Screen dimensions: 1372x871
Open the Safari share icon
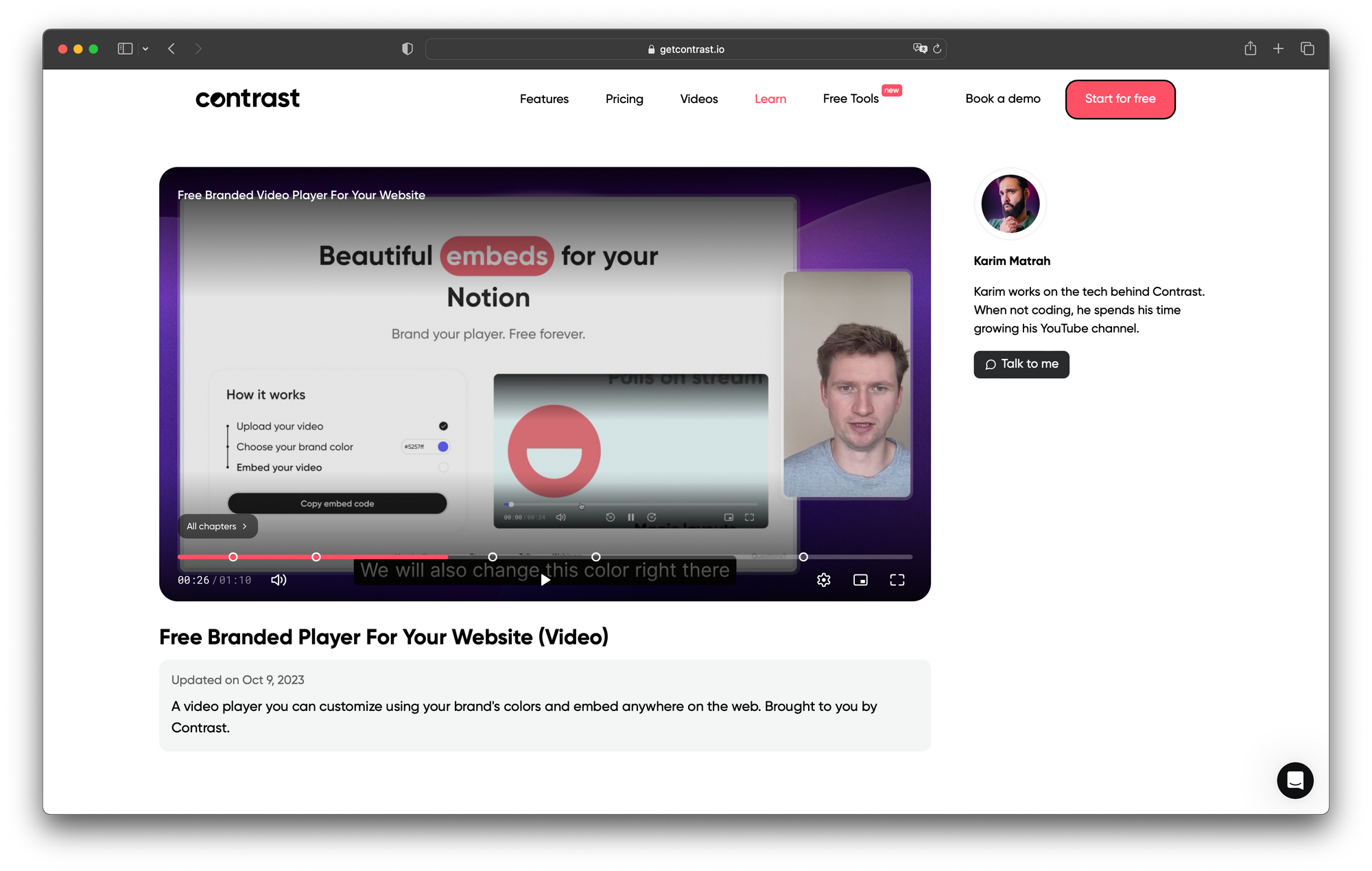coord(1251,48)
